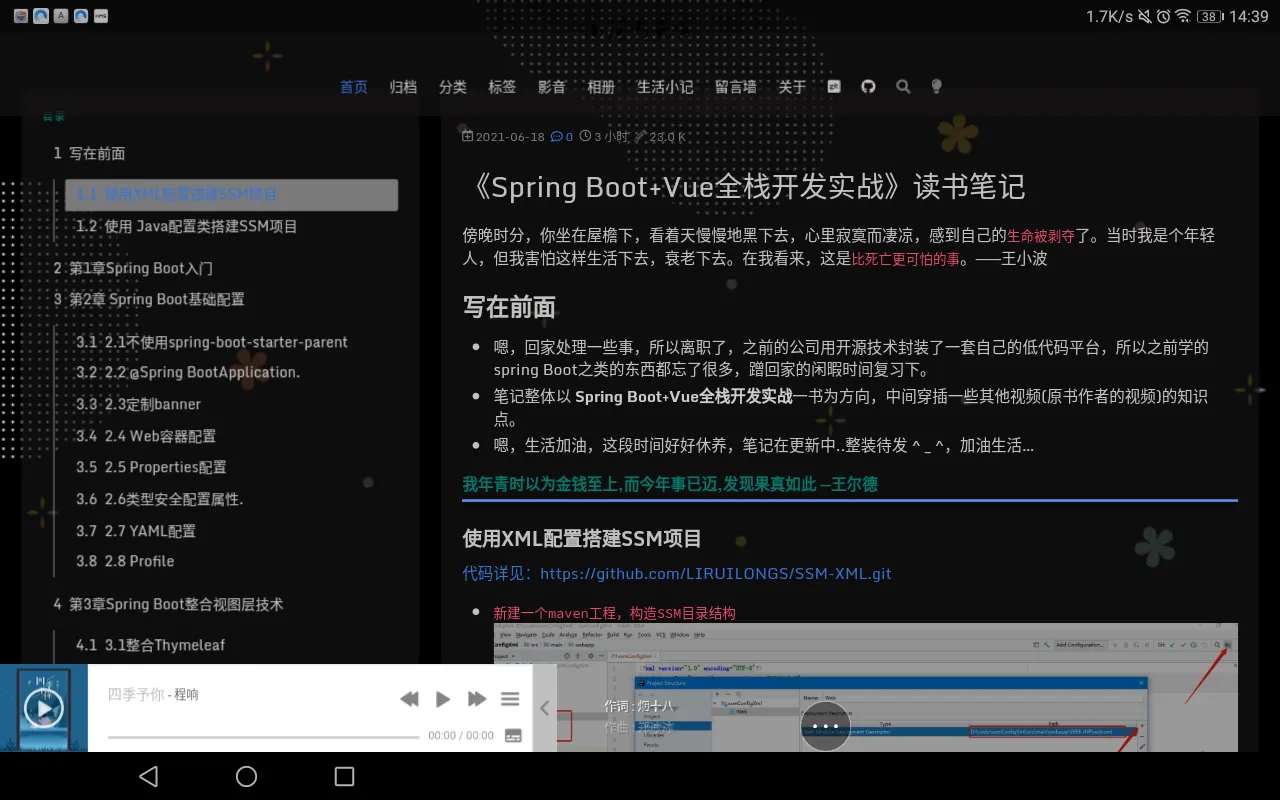Open the 影音 media menu
Screen dimensions: 1280x800
click(552, 87)
